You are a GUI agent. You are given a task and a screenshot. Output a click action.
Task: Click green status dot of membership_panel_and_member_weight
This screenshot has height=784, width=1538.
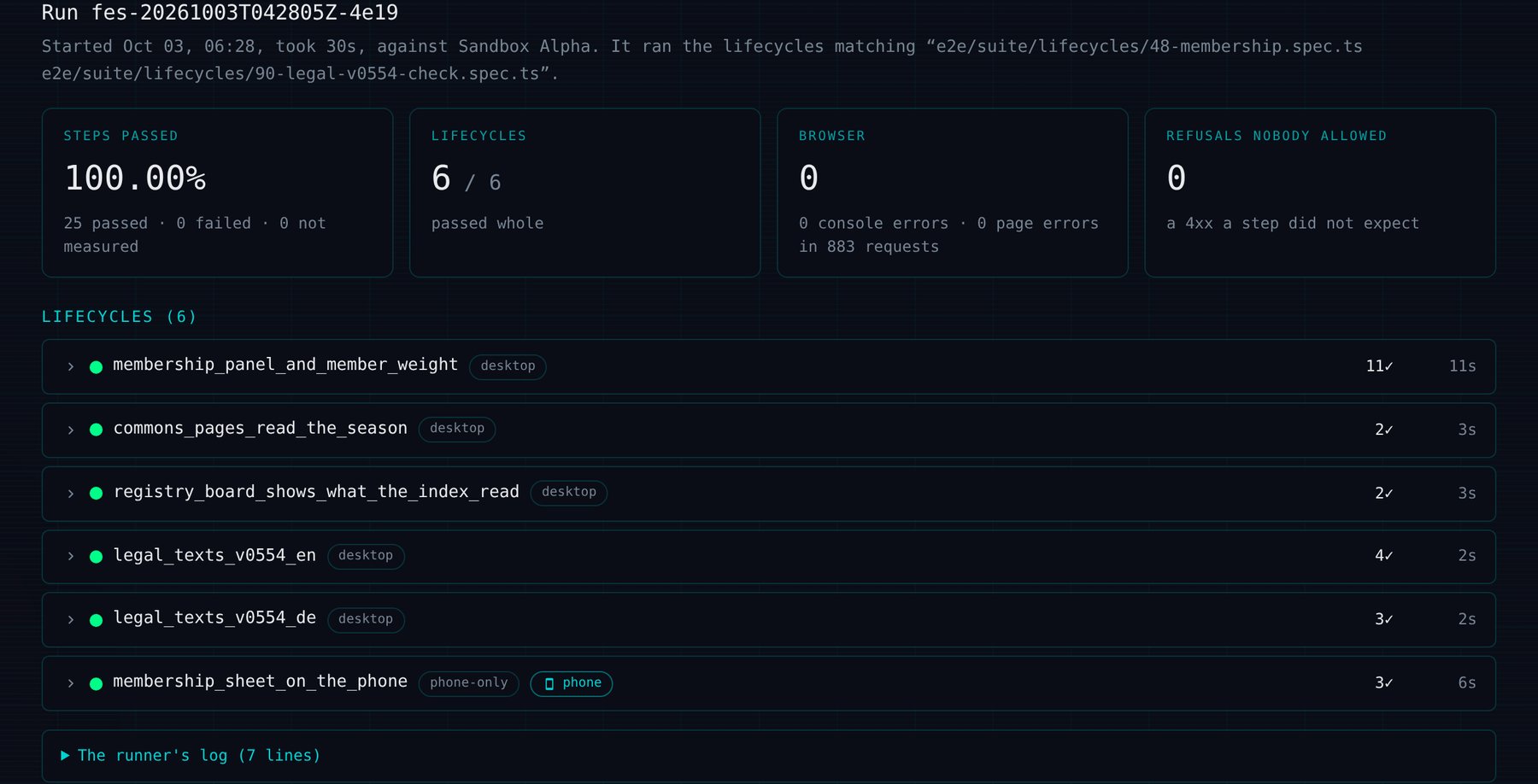pos(97,366)
